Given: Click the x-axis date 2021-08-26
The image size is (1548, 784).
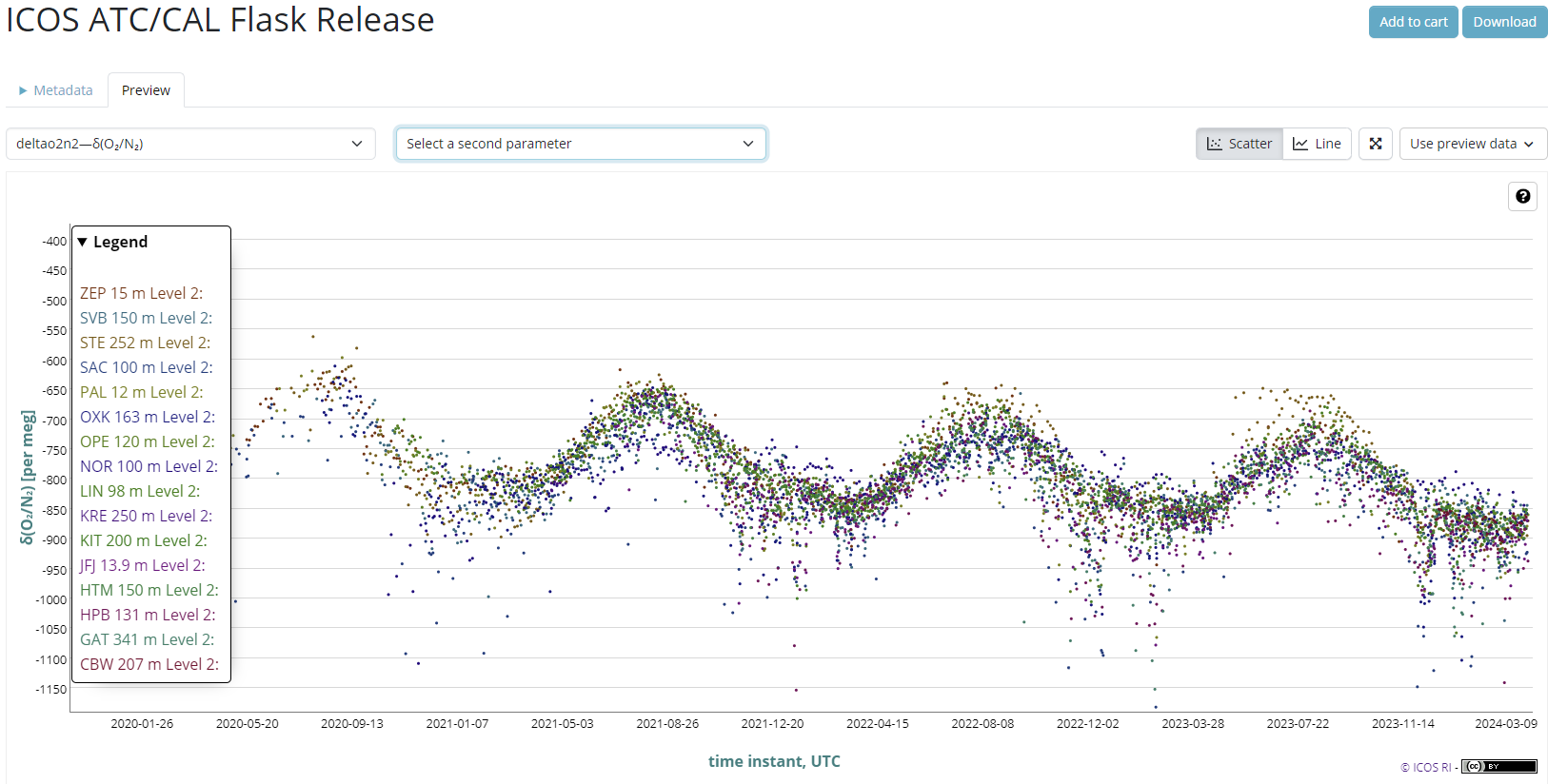Looking at the screenshot, I should (667, 724).
